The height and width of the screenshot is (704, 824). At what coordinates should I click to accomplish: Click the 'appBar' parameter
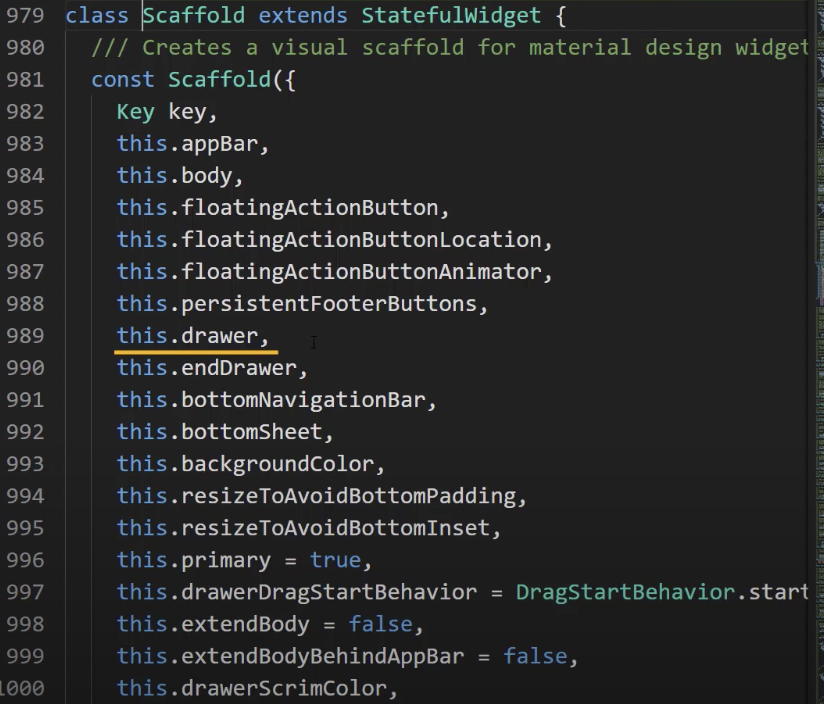pyautogui.click(x=220, y=144)
